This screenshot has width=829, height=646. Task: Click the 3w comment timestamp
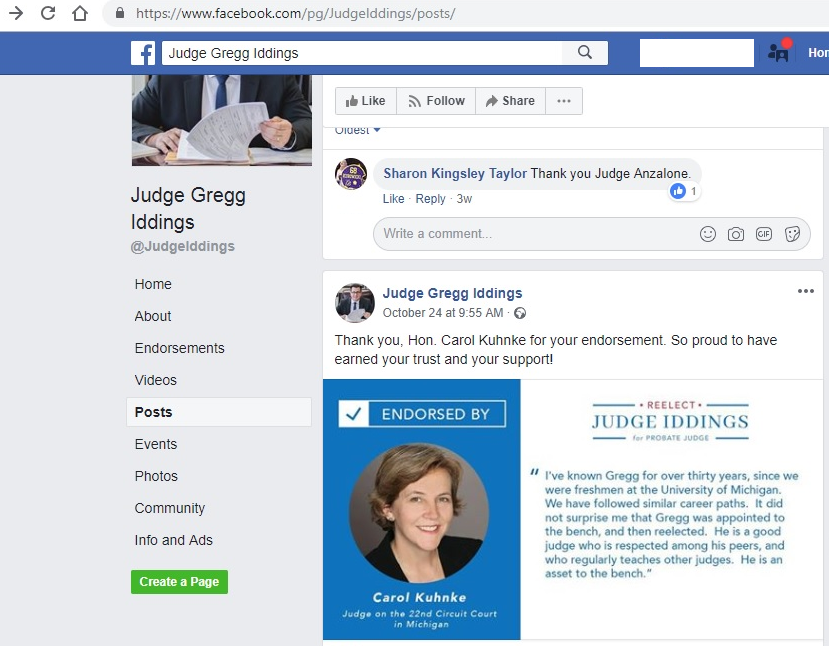464,199
